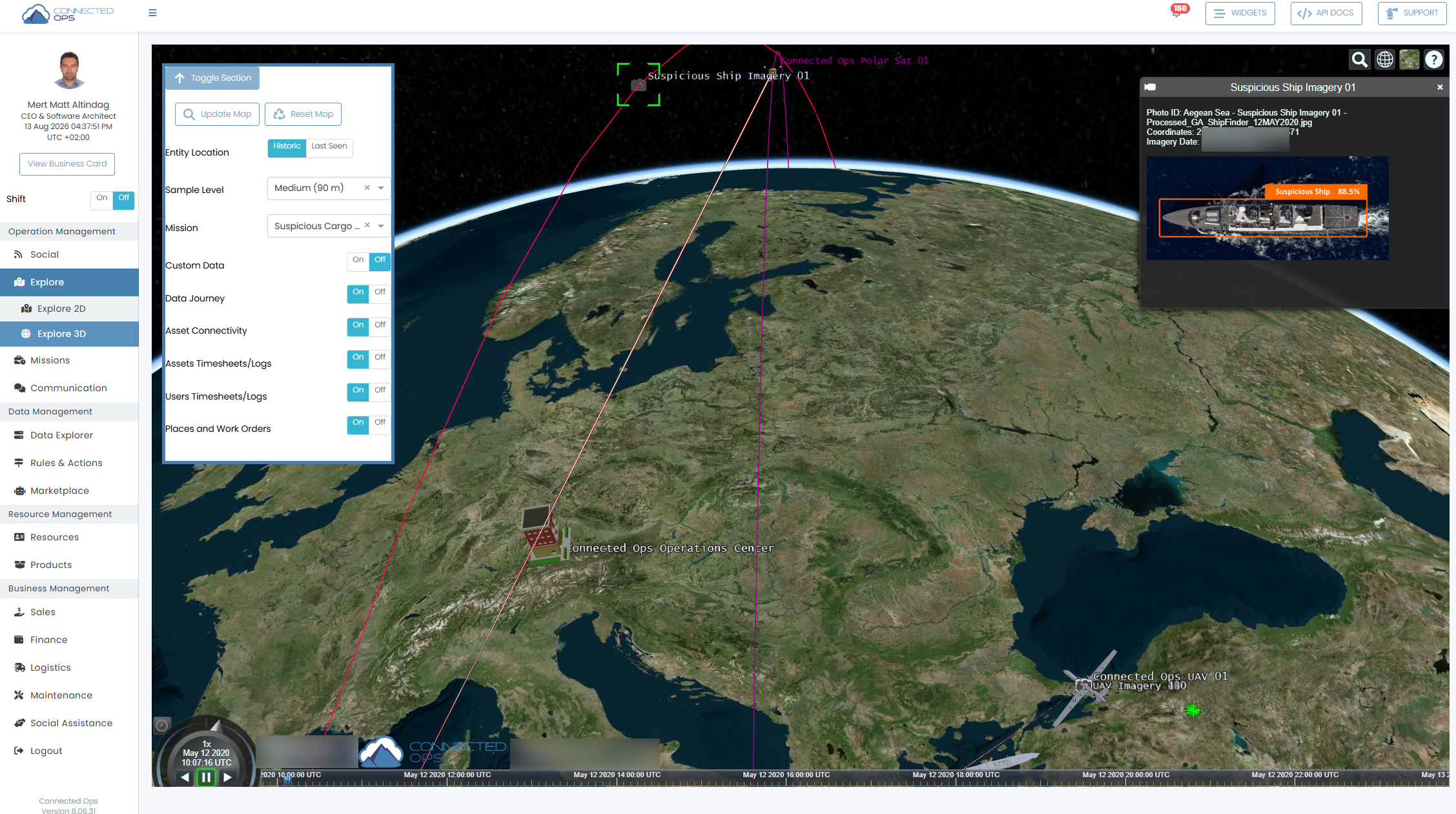Open Maintenance from the sidebar
The width and height of the screenshot is (1456, 814).
tap(69, 695)
